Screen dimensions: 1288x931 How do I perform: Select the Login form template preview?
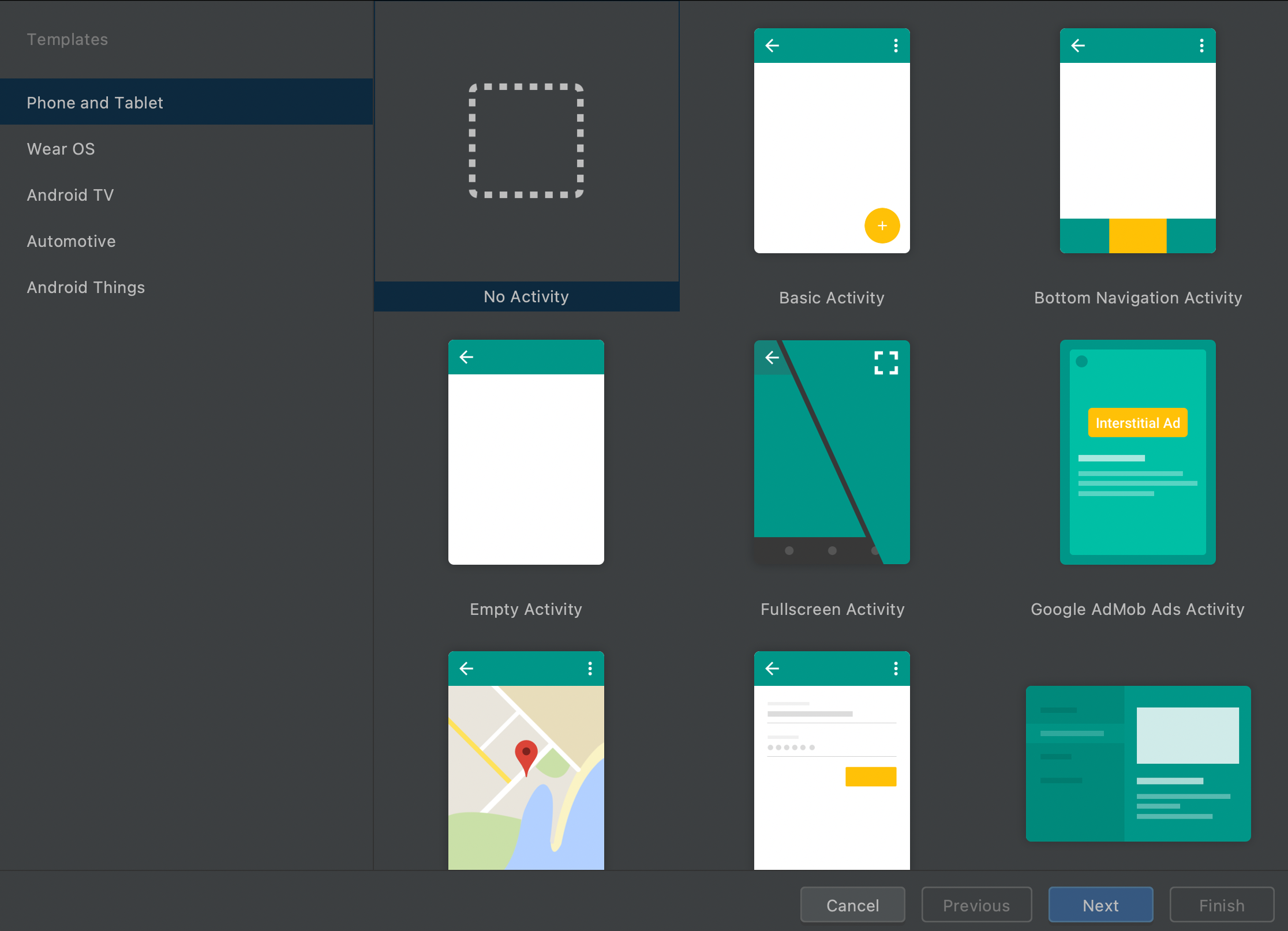coord(832,760)
